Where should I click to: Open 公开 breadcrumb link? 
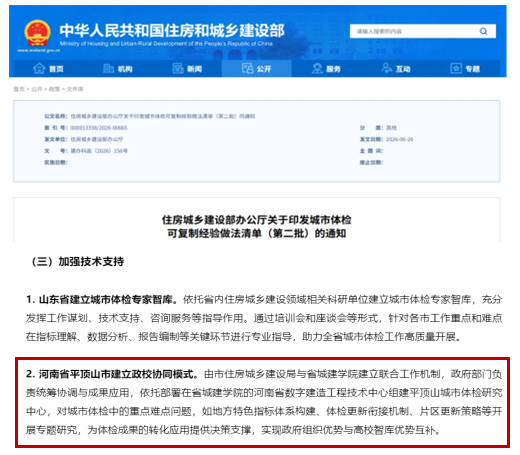[x=37, y=89]
